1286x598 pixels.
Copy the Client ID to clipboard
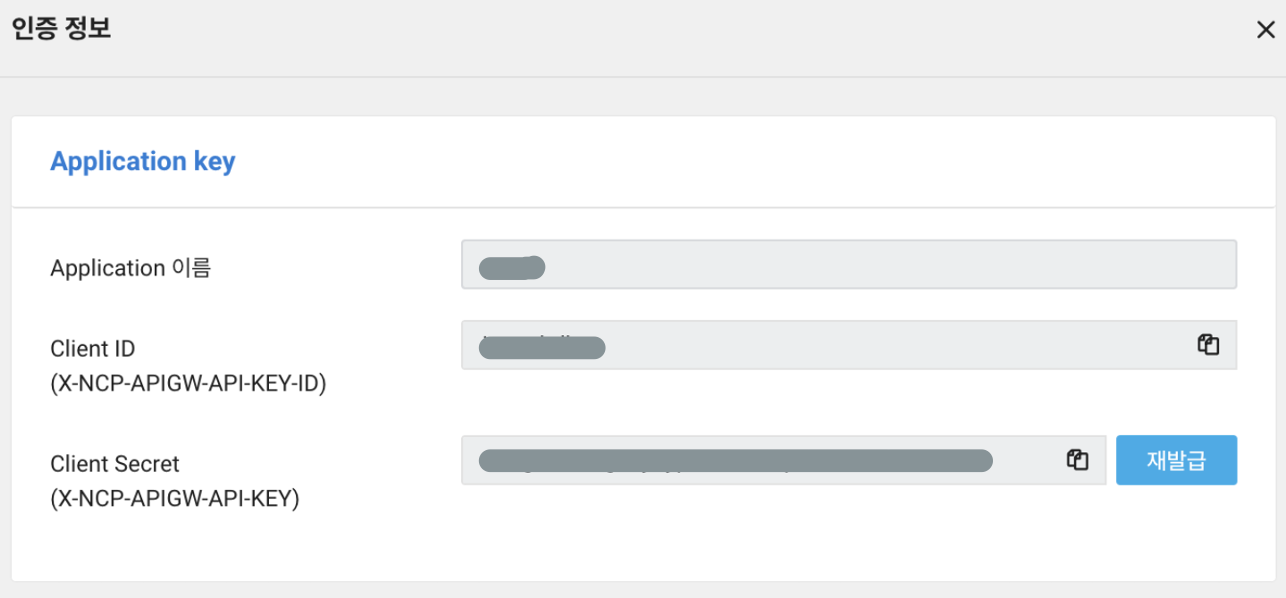coord(1208,345)
